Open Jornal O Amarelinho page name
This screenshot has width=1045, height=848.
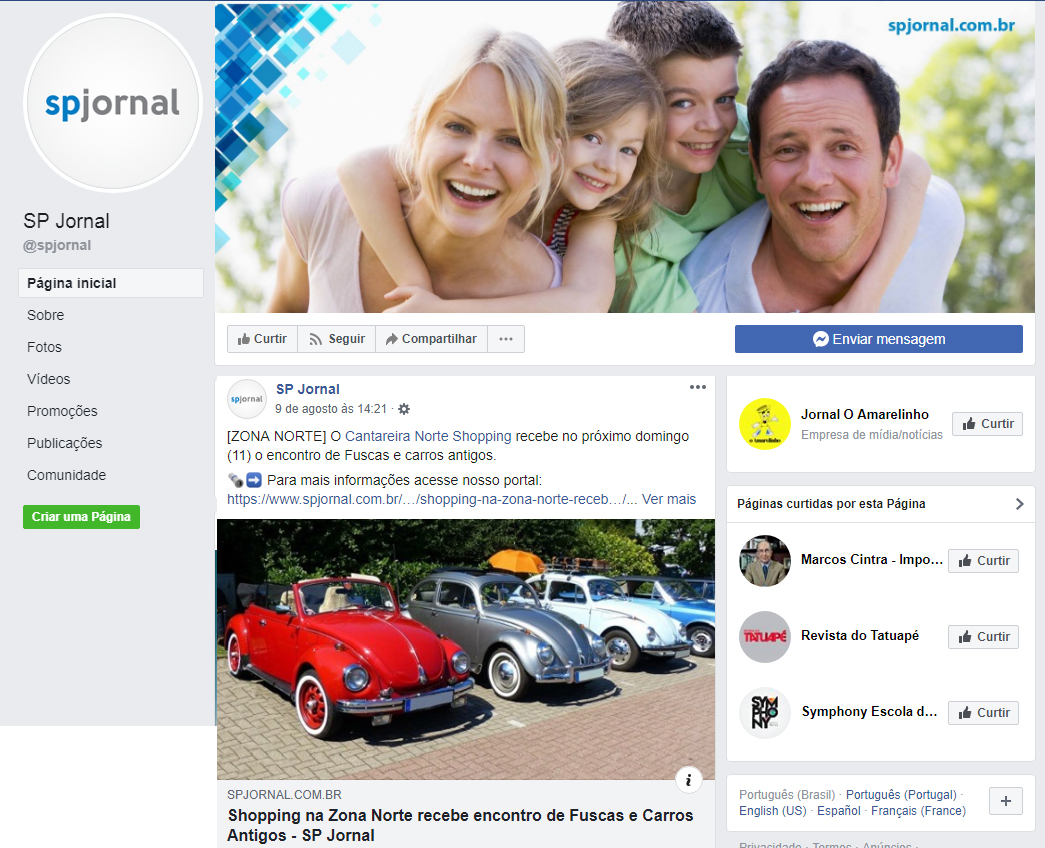[x=864, y=414]
